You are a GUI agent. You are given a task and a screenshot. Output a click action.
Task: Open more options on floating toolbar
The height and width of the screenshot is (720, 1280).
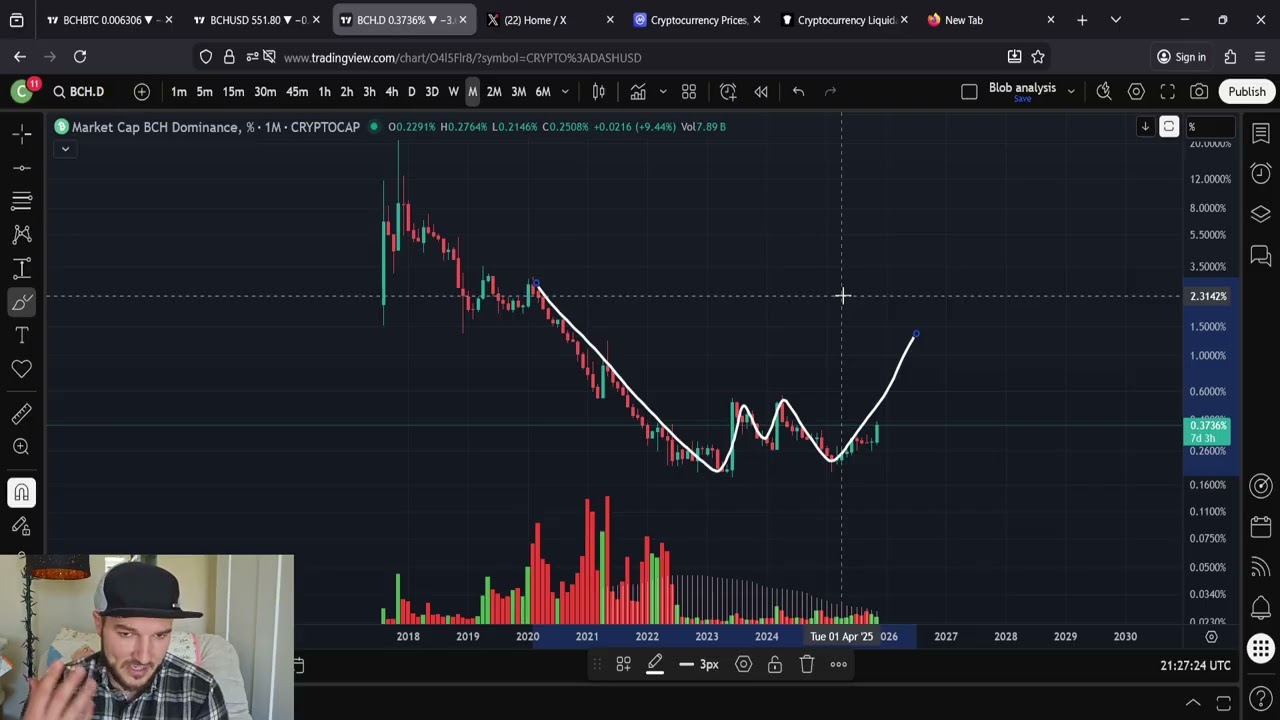pyautogui.click(x=839, y=665)
